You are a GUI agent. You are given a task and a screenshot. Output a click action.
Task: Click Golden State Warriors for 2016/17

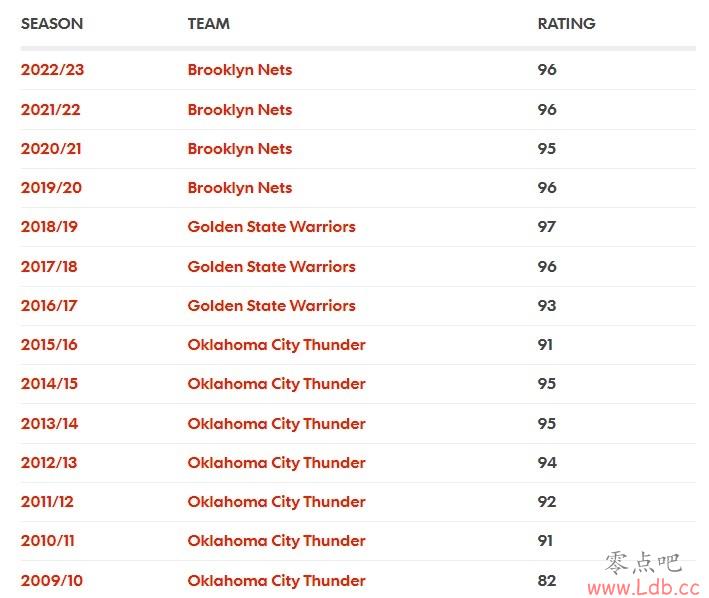[x=271, y=306]
